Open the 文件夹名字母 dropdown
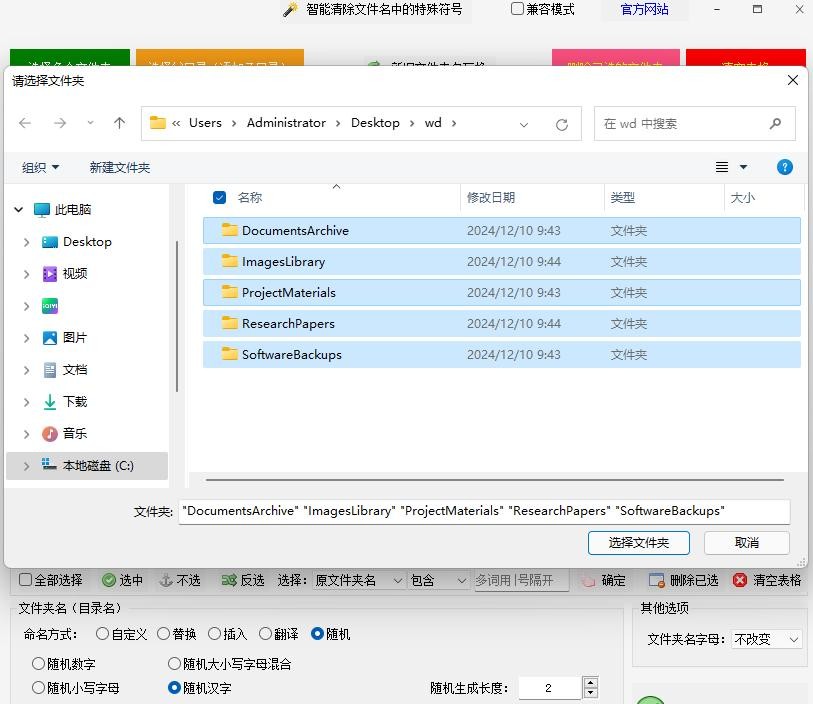The height and width of the screenshot is (704, 813). click(767, 639)
